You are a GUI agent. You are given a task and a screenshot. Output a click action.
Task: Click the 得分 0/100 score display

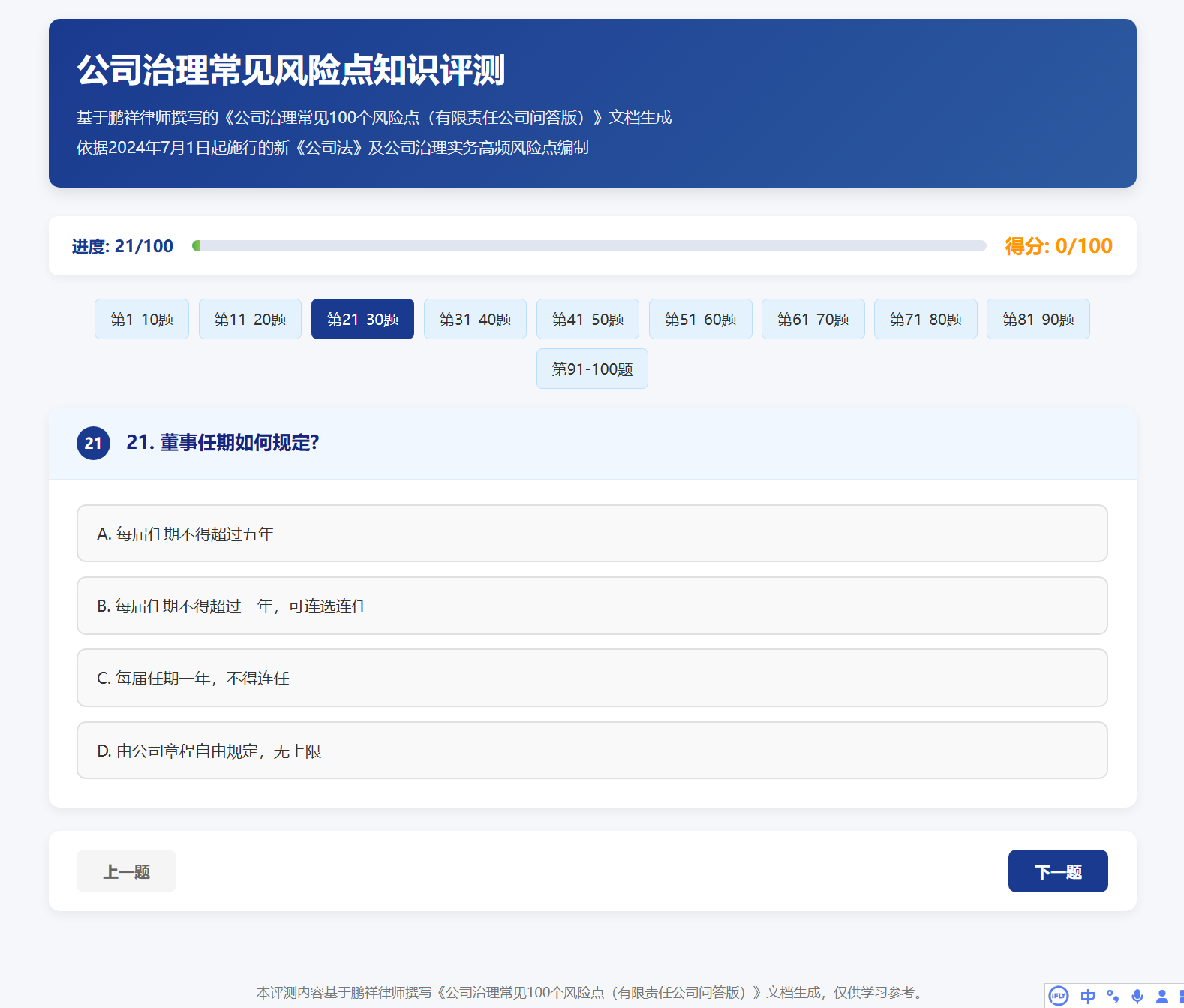tap(1058, 246)
